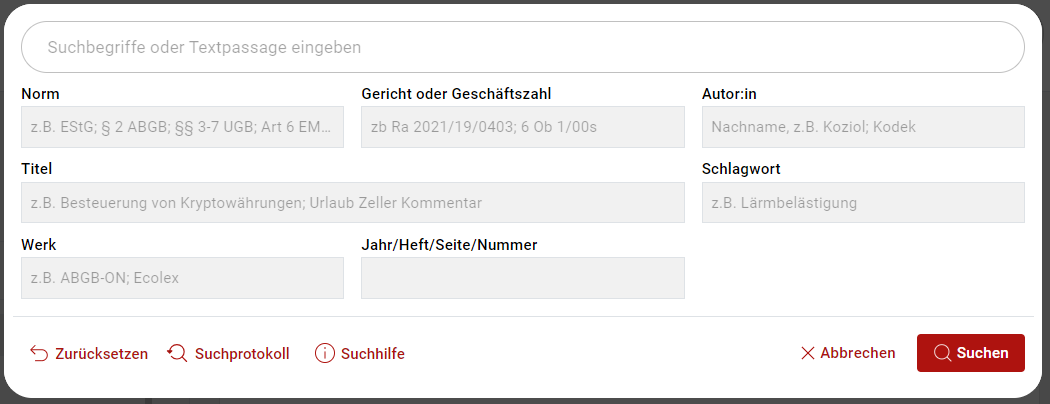This screenshot has height=404, width=1050.
Task: Select the Gericht oder Geschäftszahl field
Action: pos(522,127)
